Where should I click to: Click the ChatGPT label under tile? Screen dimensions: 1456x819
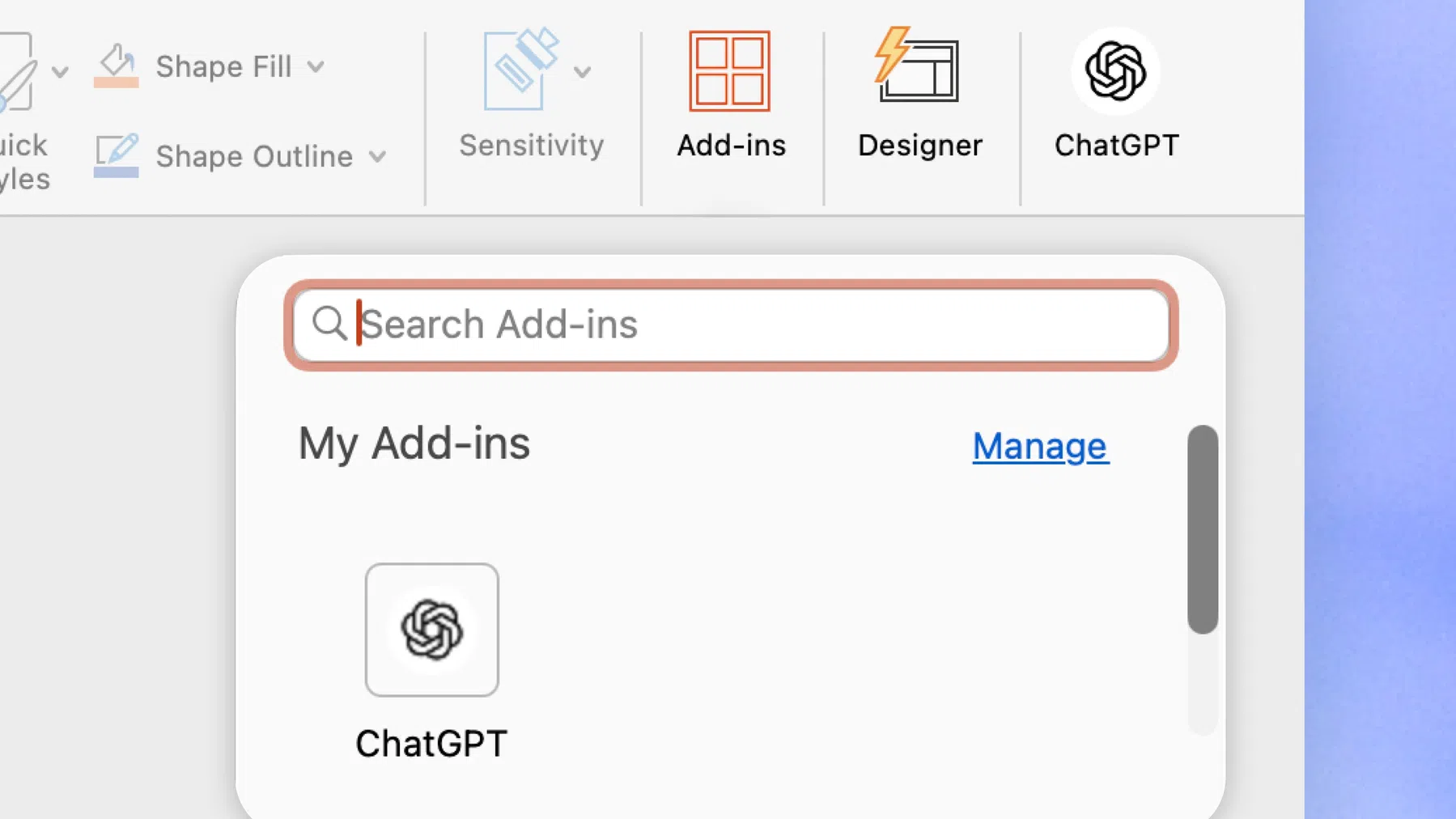[x=431, y=743]
